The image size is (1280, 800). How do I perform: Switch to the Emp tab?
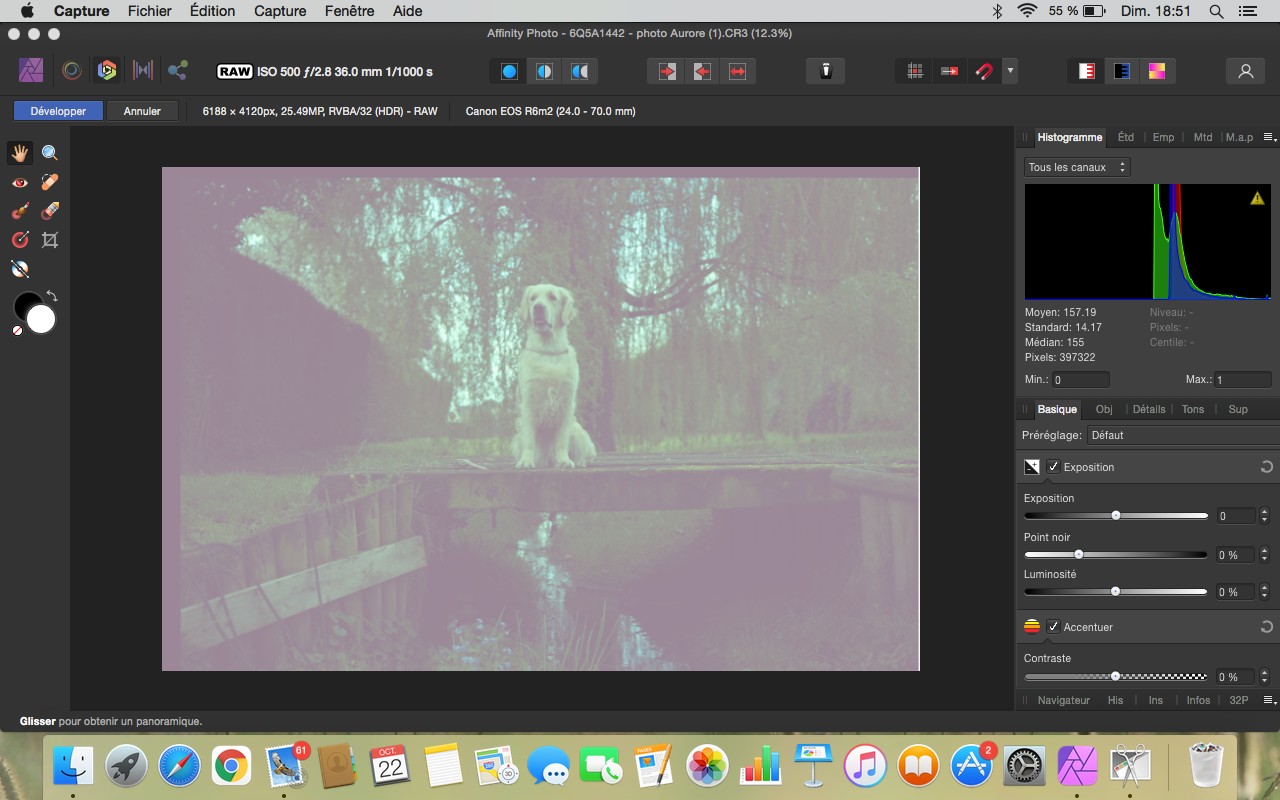[x=1163, y=137]
